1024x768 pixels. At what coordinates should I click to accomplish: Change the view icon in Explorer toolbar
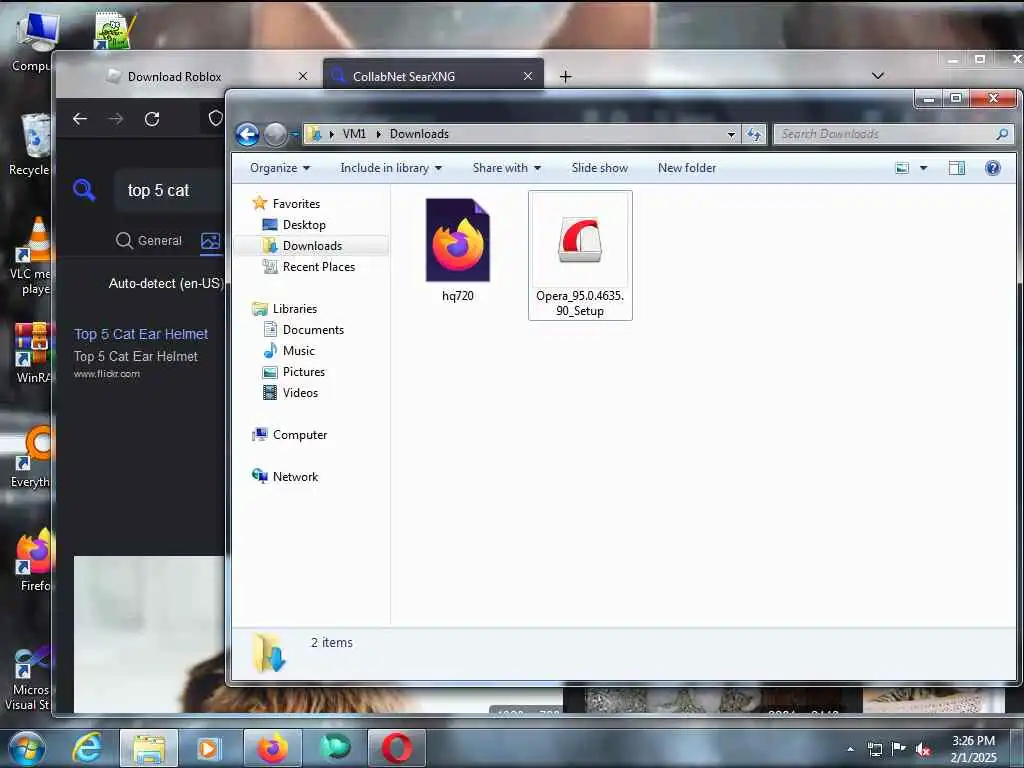(x=902, y=168)
